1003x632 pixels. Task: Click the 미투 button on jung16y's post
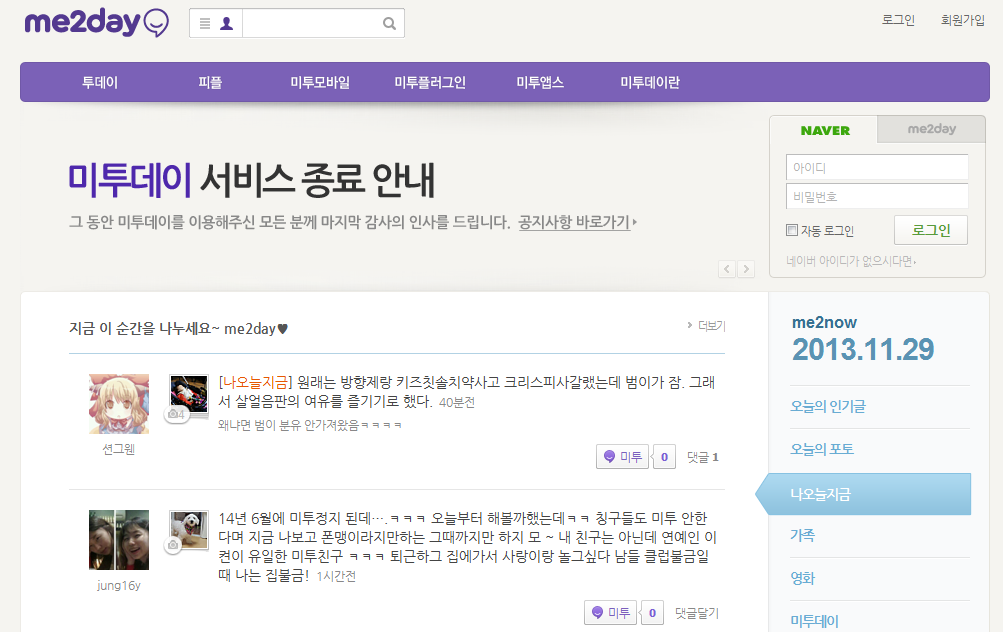point(610,613)
